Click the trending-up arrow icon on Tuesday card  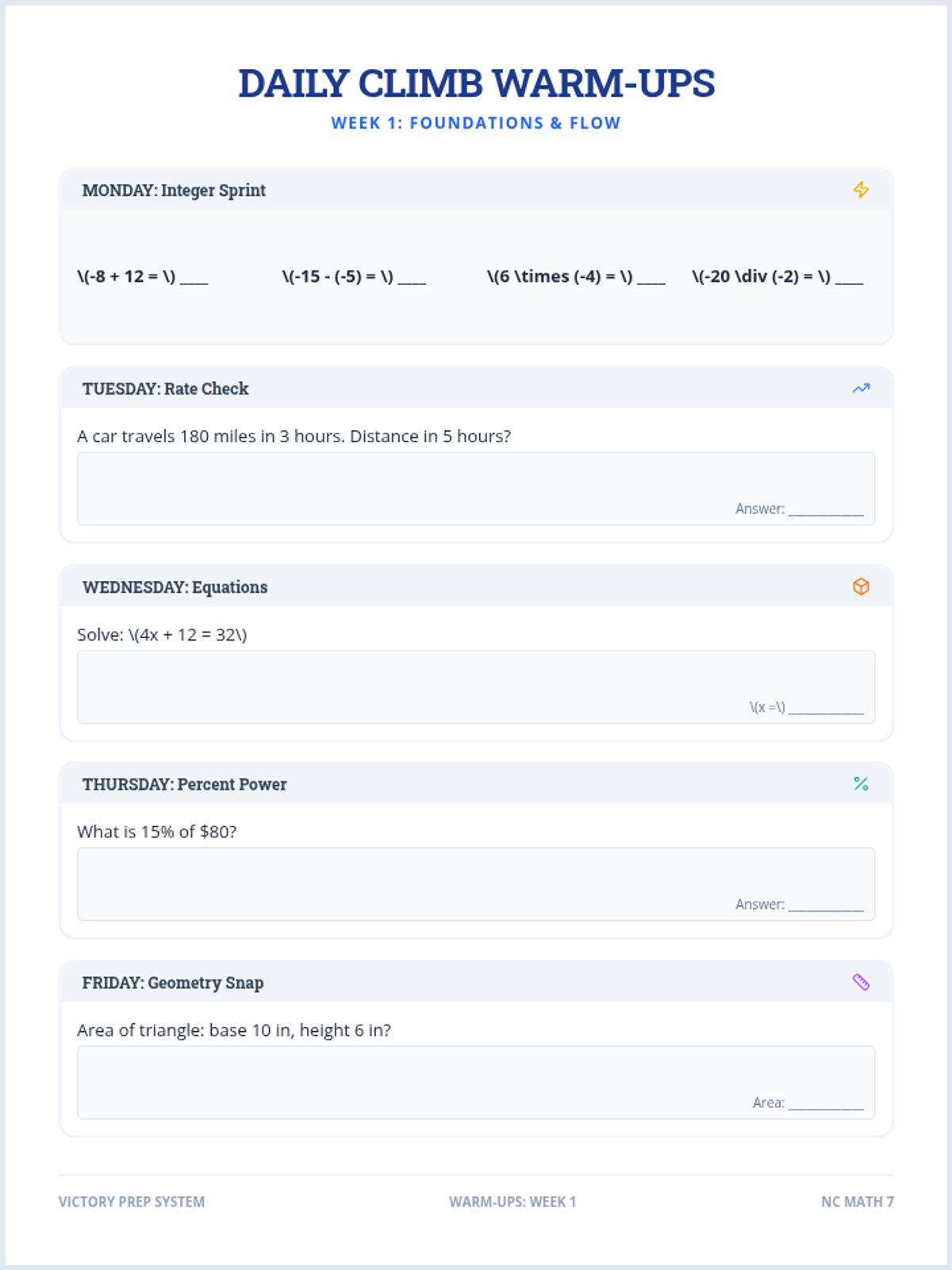(861, 388)
